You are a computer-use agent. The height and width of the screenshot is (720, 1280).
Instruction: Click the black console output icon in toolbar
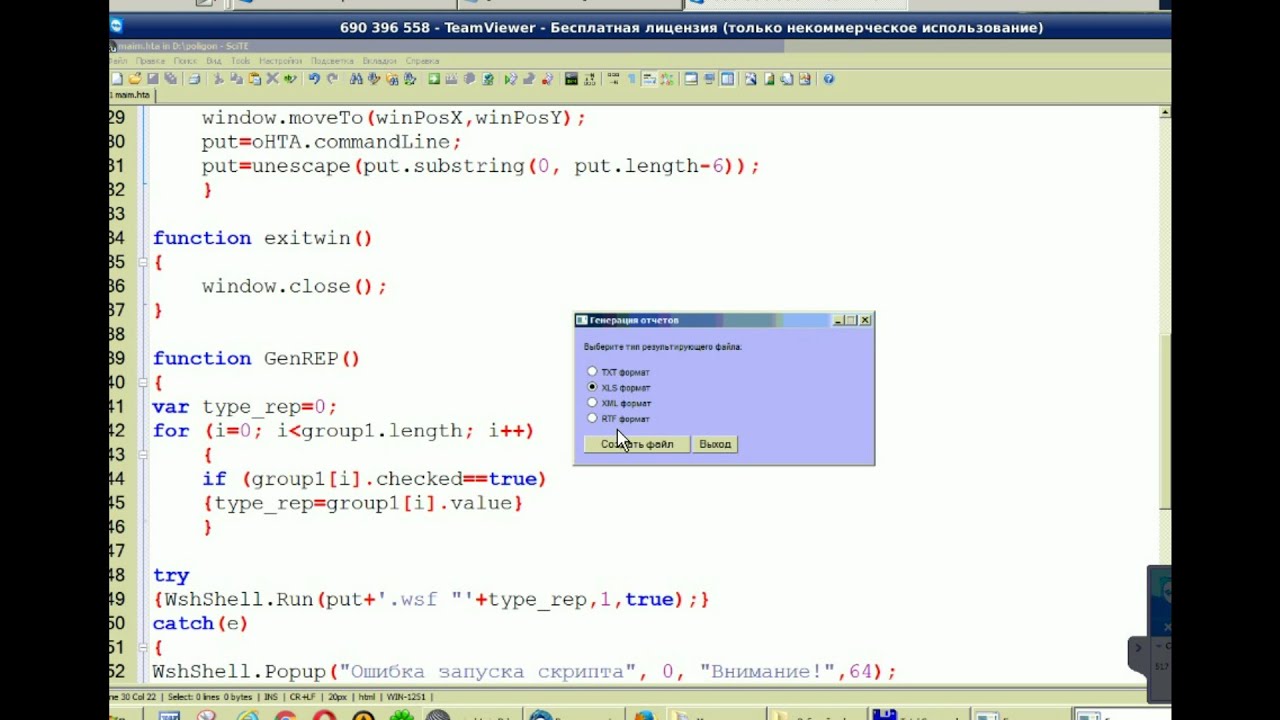(571, 78)
